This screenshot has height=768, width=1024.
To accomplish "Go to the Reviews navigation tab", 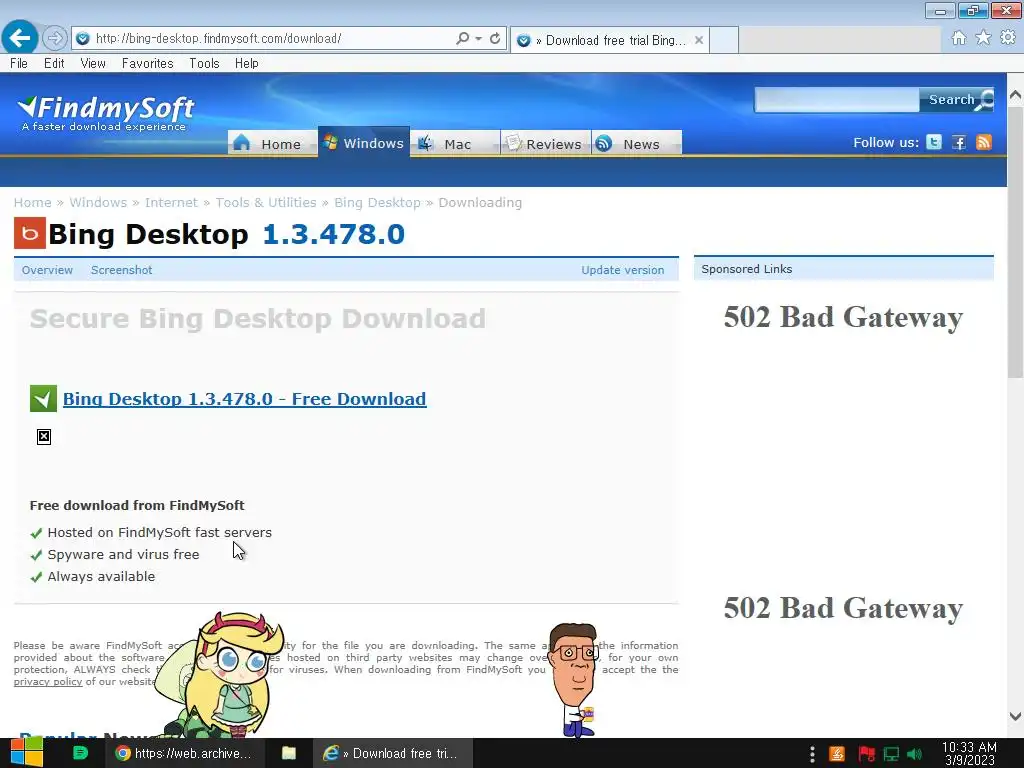I will tap(545, 143).
